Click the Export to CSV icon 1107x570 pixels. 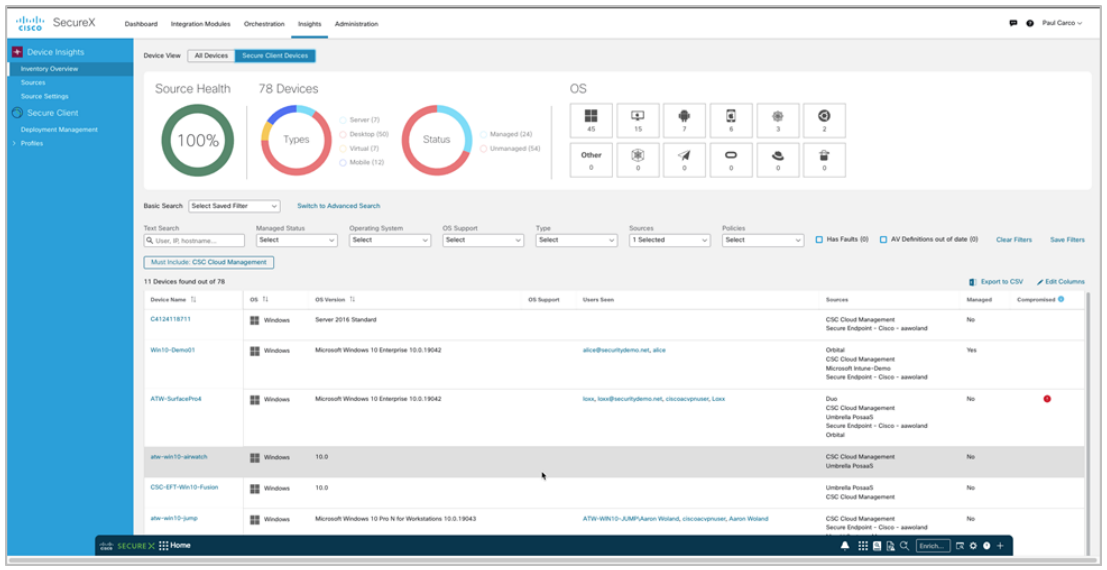coord(973,282)
